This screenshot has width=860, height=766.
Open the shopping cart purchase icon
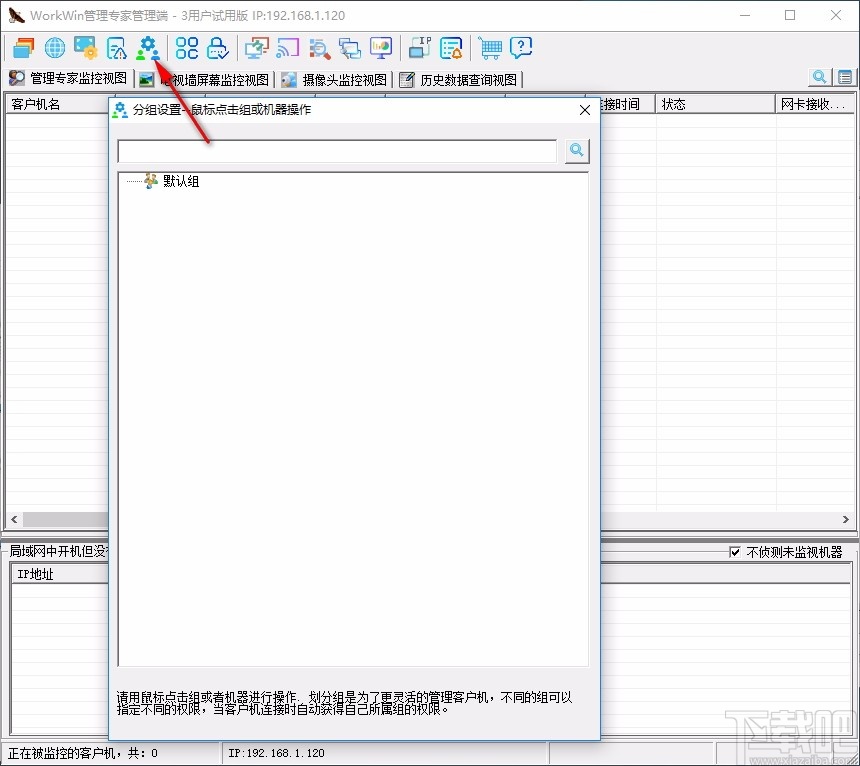489,47
